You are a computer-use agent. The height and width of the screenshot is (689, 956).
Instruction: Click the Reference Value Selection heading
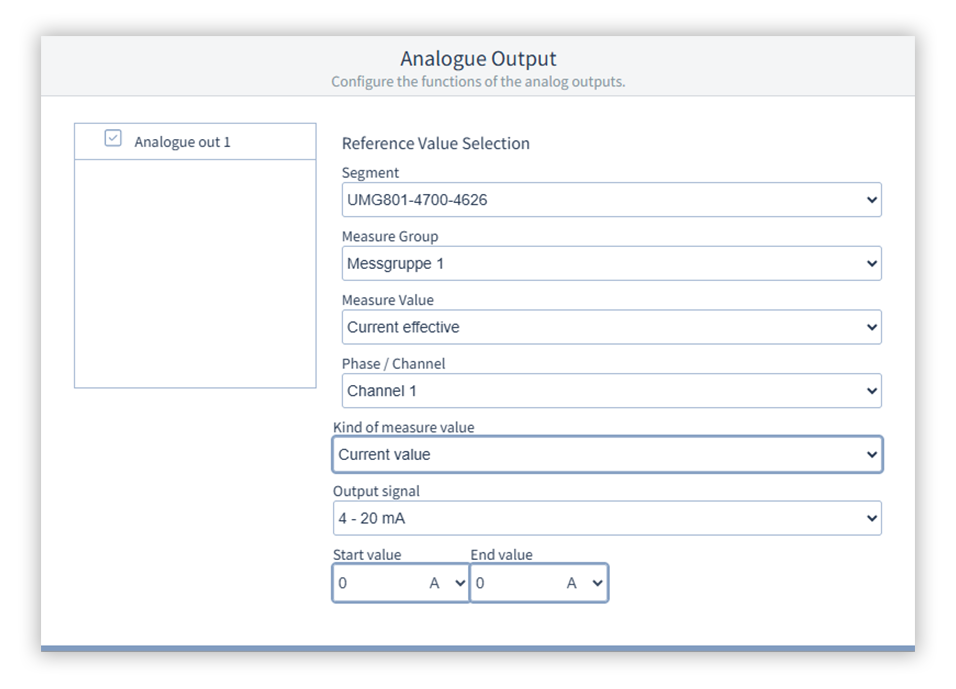(x=435, y=143)
